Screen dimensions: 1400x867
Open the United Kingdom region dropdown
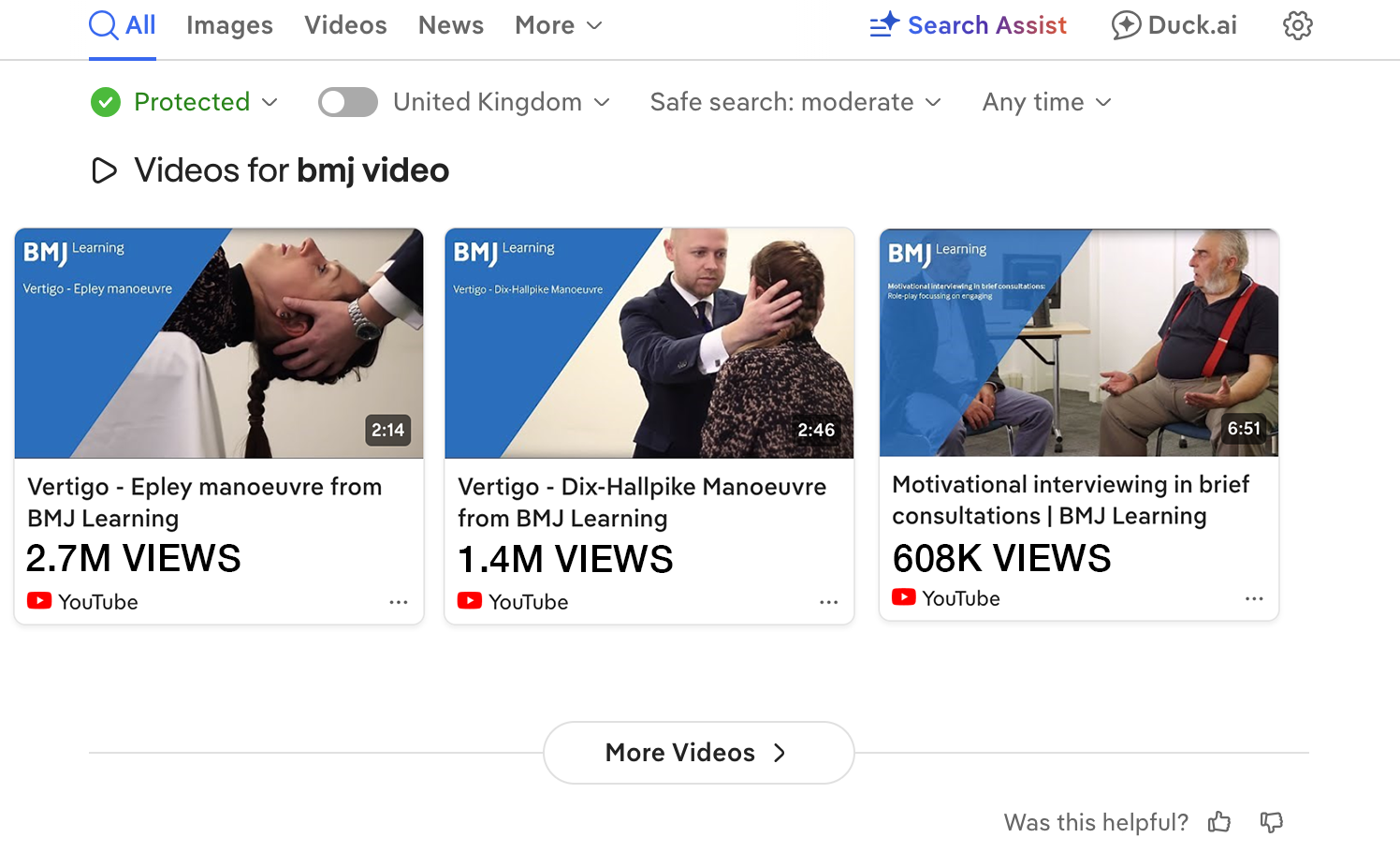[x=502, y=102]
